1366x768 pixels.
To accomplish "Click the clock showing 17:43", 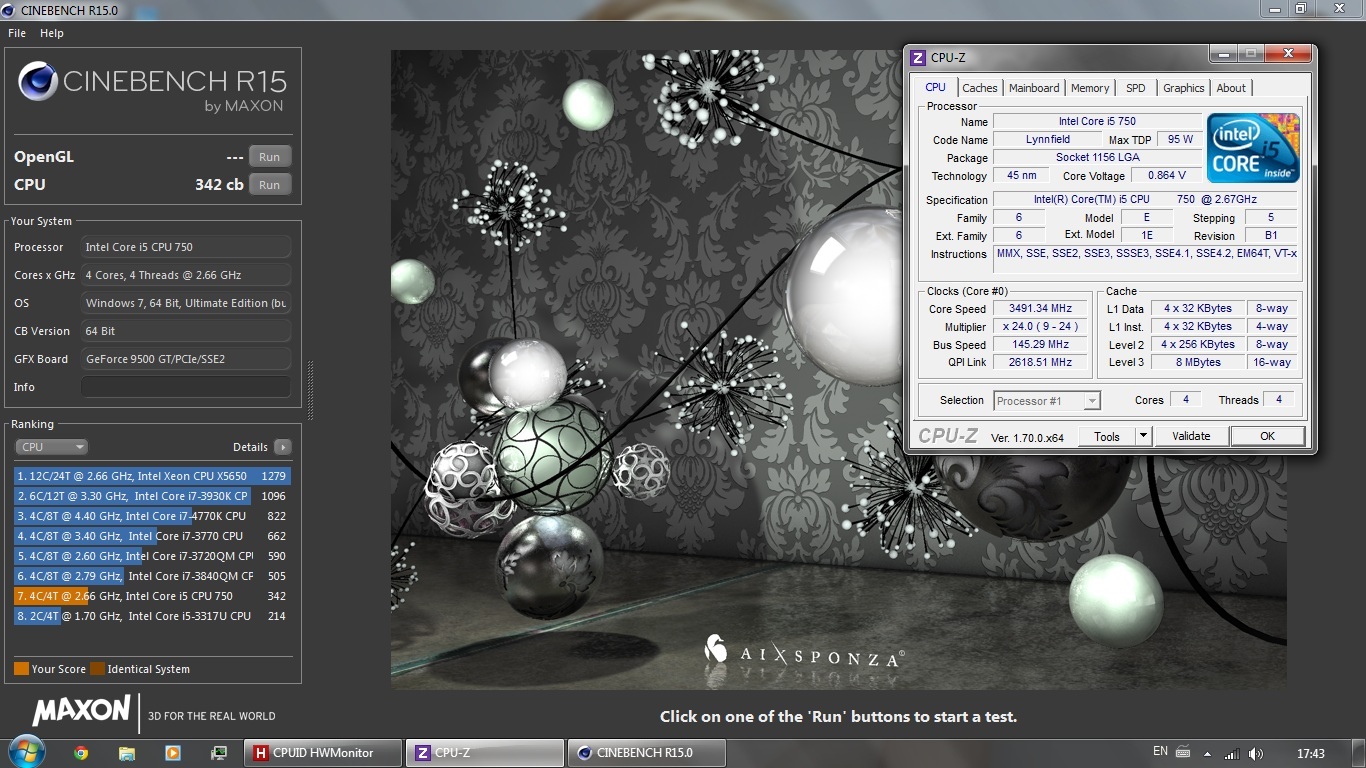I will coord(1310,753).
